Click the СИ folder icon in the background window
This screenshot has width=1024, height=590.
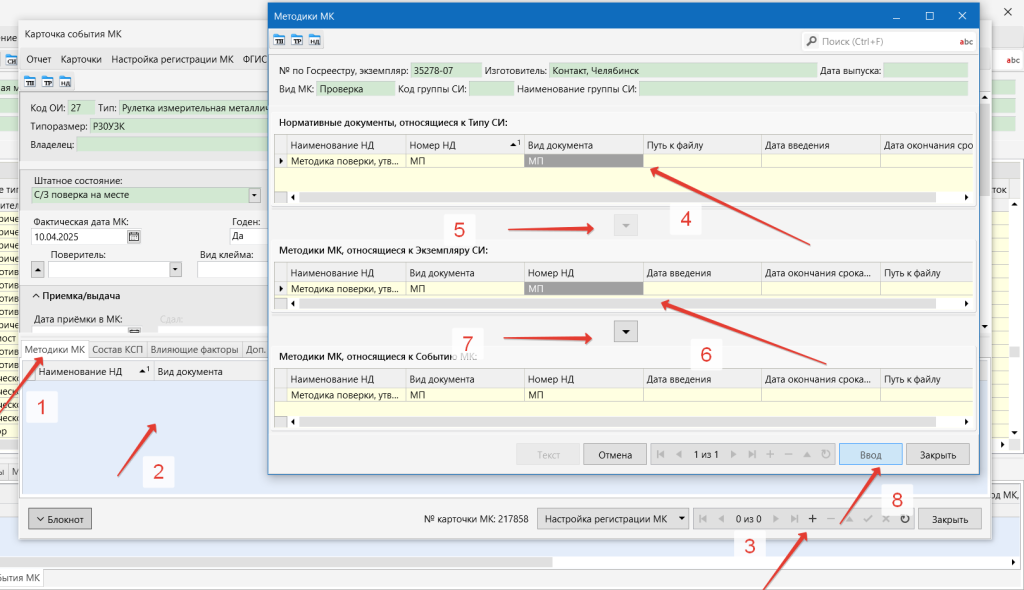point(11,60)
